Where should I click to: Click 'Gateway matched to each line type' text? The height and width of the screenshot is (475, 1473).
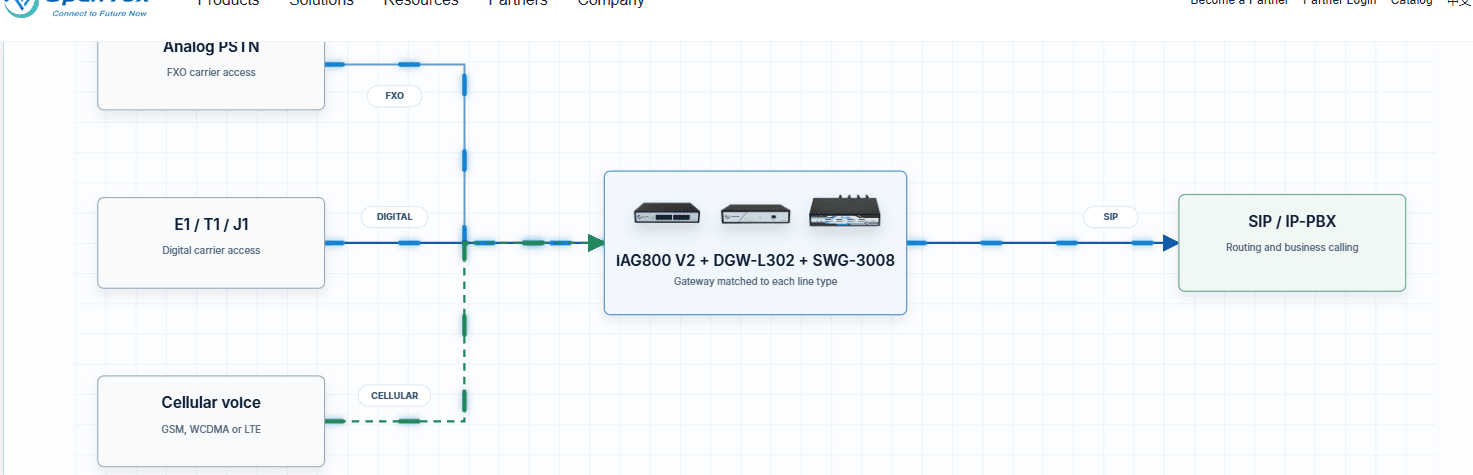(x=755, y=282)
